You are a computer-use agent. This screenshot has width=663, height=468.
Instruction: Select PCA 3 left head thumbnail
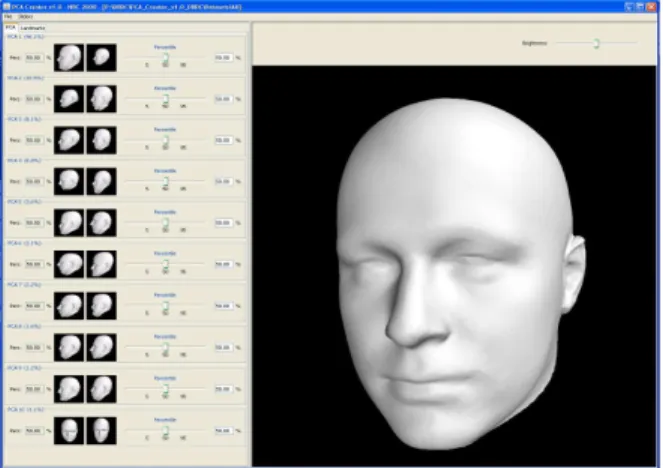69,140
